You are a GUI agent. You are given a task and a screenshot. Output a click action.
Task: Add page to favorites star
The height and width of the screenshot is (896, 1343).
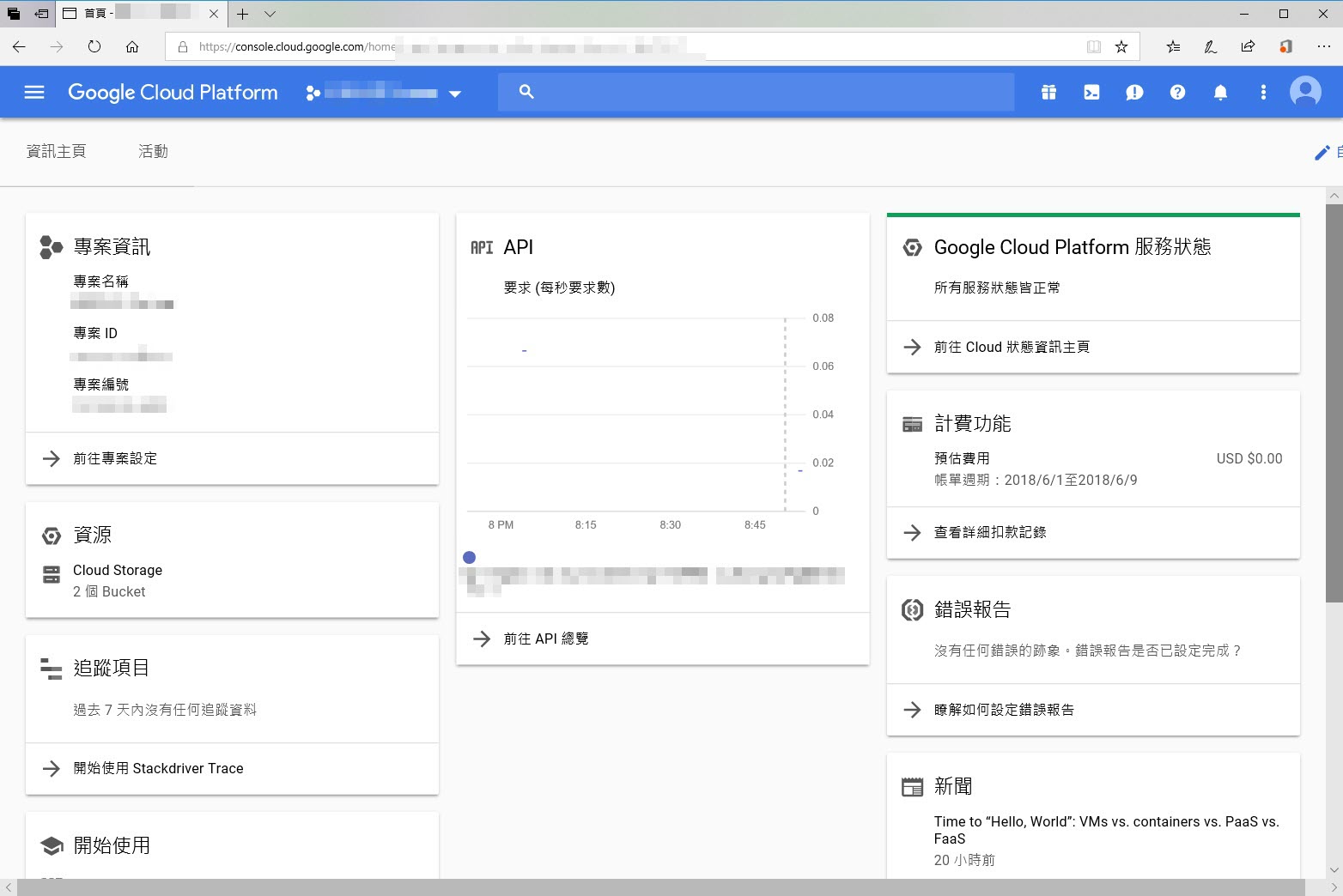pos(1121,46)
